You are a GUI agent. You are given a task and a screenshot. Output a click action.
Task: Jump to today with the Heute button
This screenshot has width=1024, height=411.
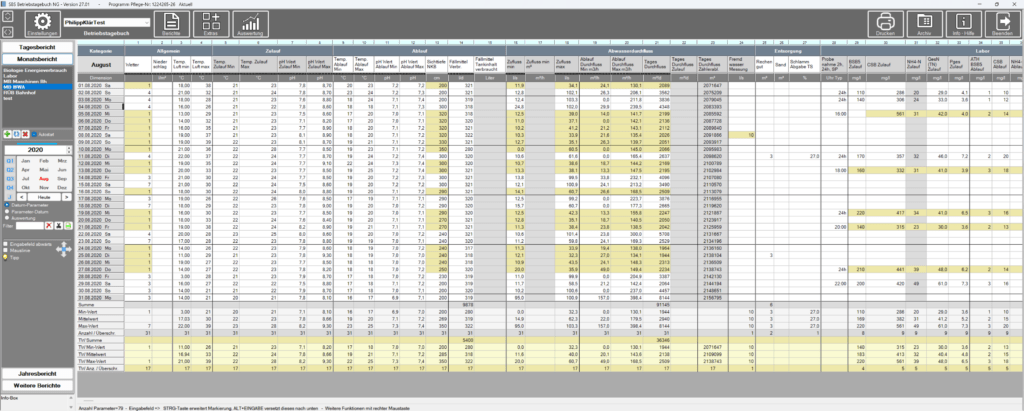click(44, 196)
